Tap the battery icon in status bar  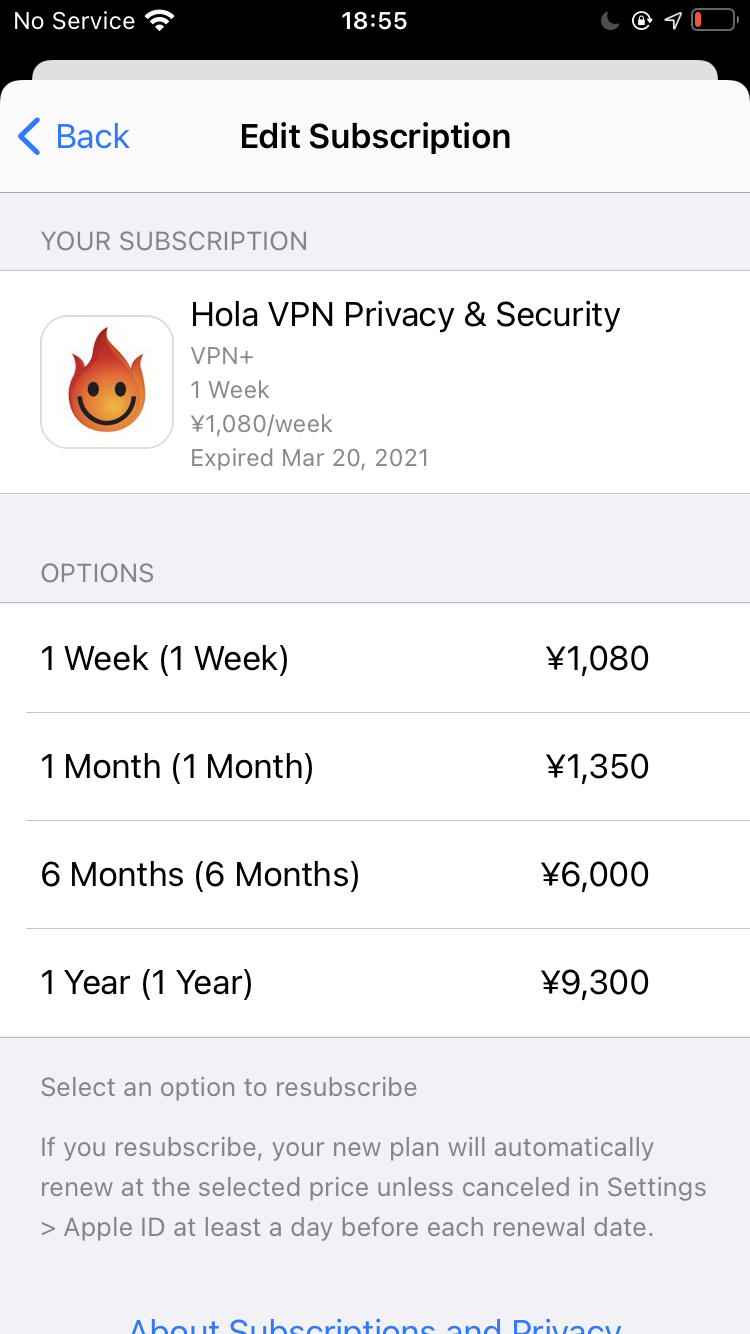pyautogui.click(x=713, y=20)
